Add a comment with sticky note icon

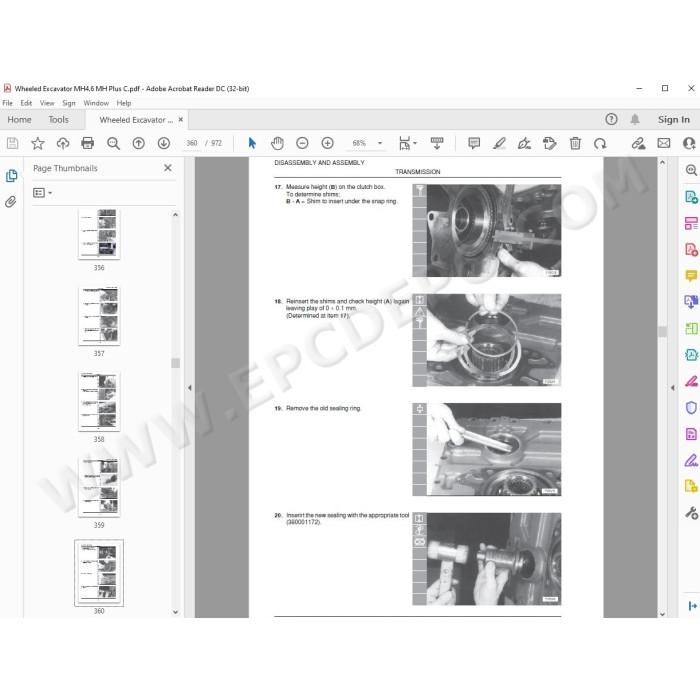coord(474,143)
